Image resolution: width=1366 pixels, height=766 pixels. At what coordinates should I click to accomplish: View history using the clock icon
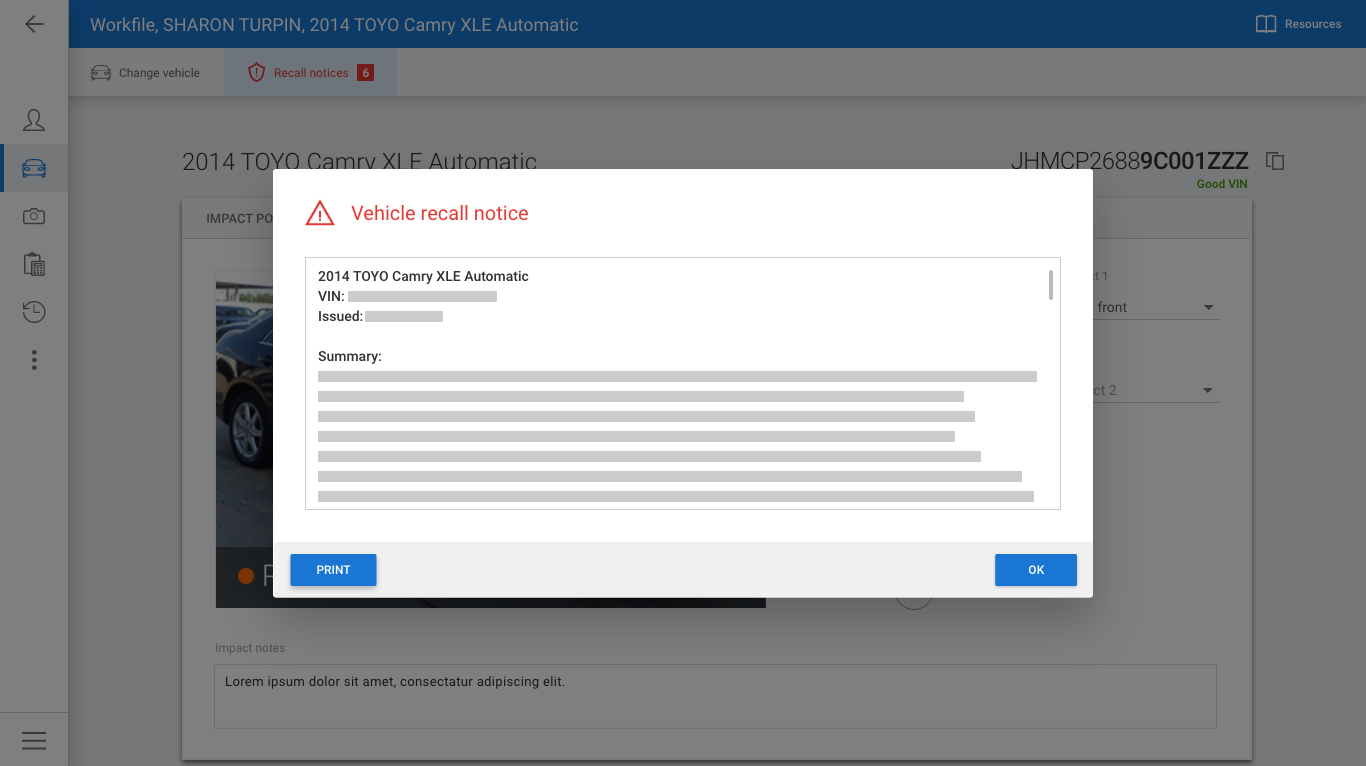(34, 311)
